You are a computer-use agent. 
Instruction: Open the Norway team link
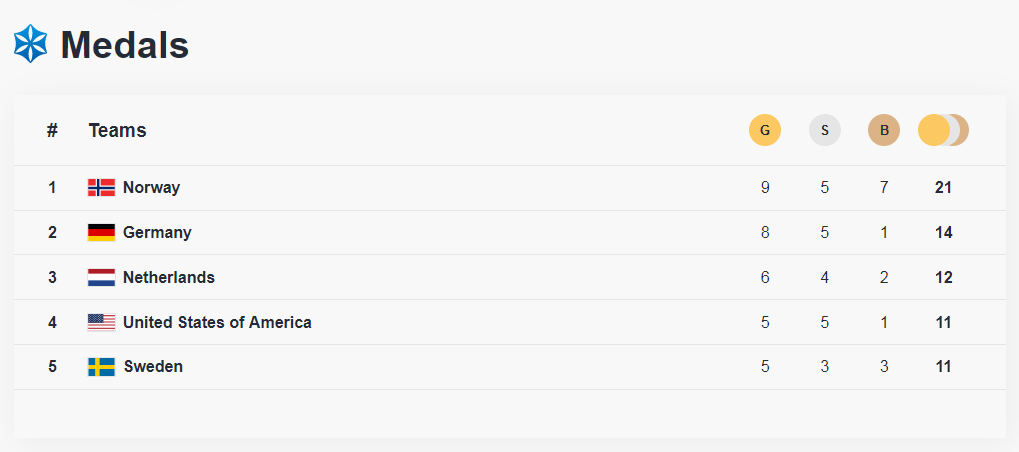151,187
